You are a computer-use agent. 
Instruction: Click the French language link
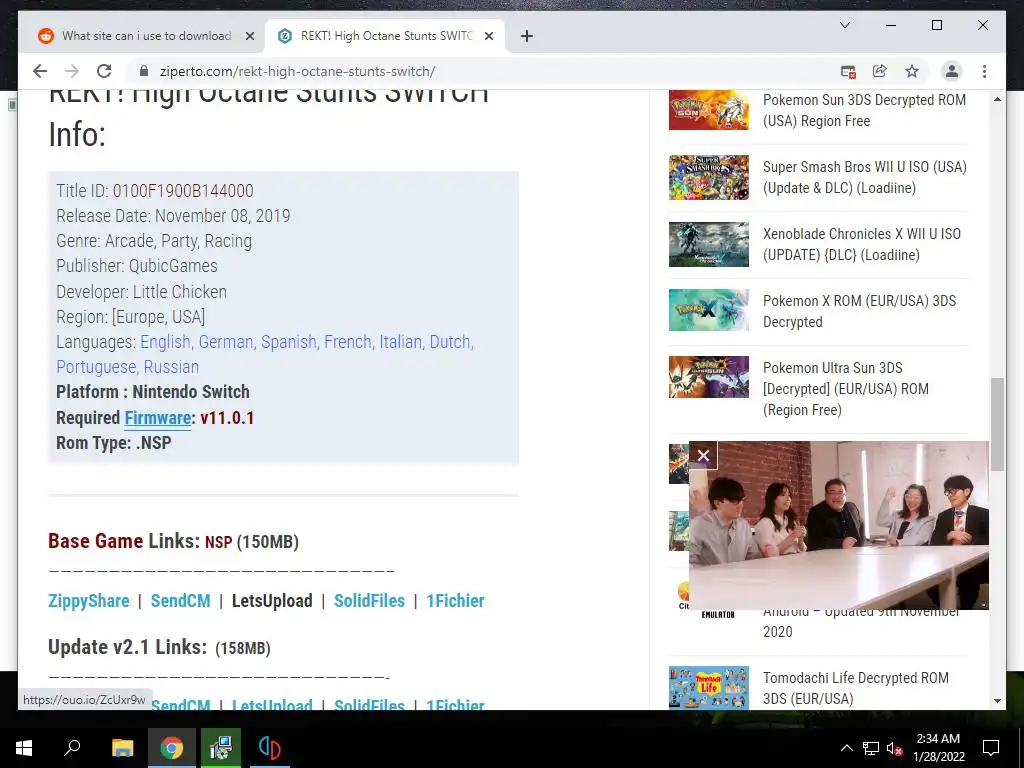point(348,342)
